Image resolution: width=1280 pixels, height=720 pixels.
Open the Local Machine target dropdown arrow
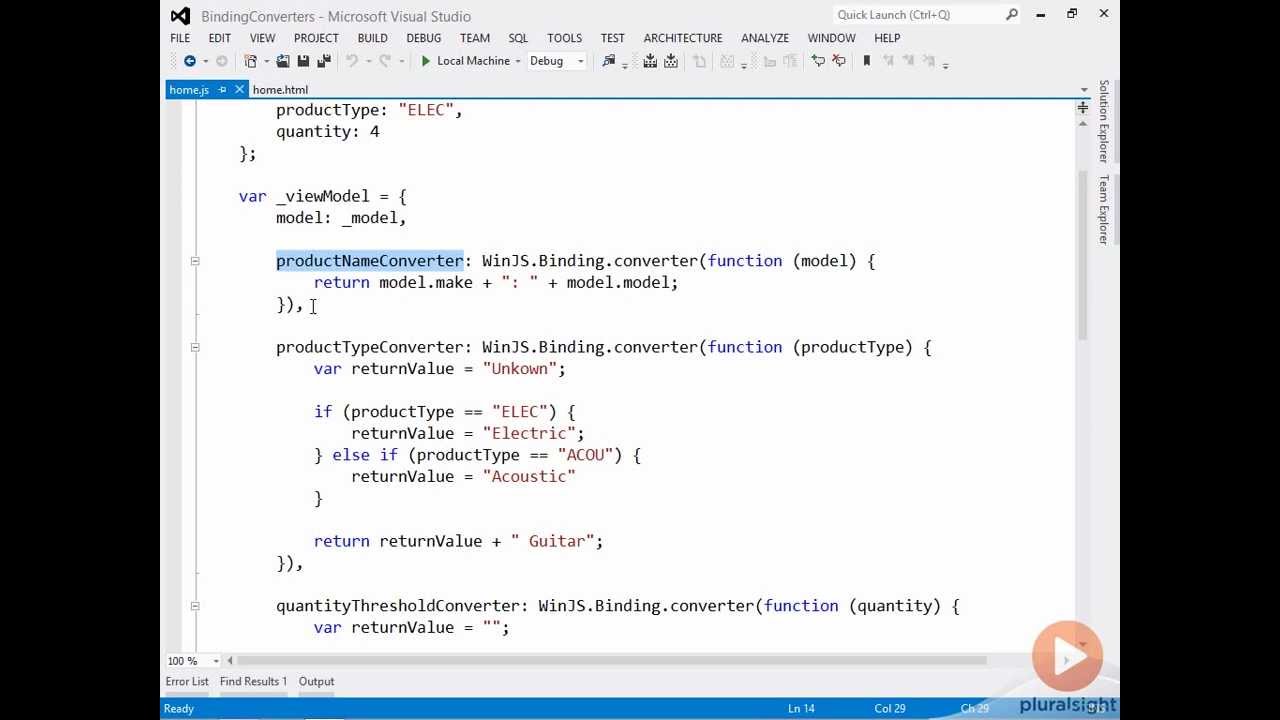click(x=518, y=61)
